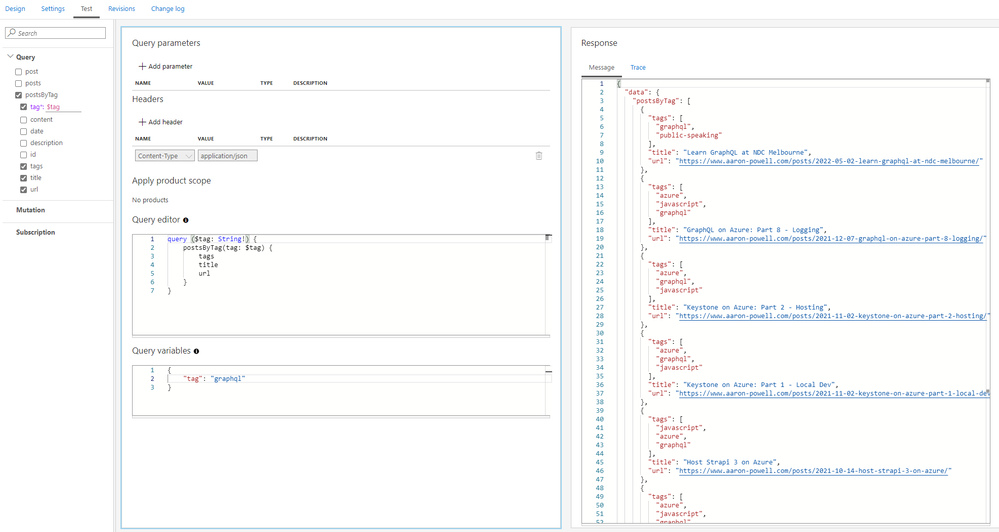
Task: Select the Message response tab
Action: click(601, 68)
